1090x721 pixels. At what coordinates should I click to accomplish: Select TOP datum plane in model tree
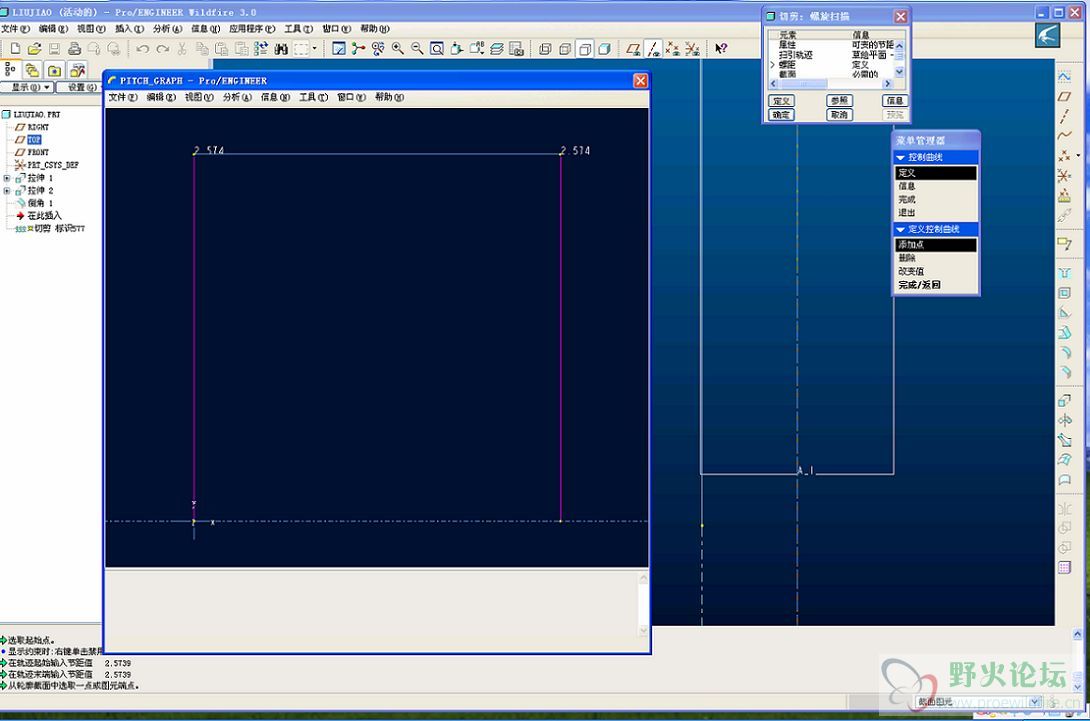[x=34, y=140]
